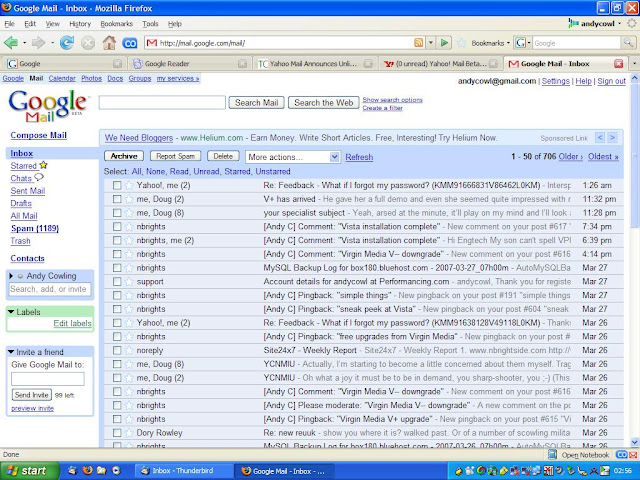Open the More actions dropdown
This screenshot has height=480, width=640.
293,157
